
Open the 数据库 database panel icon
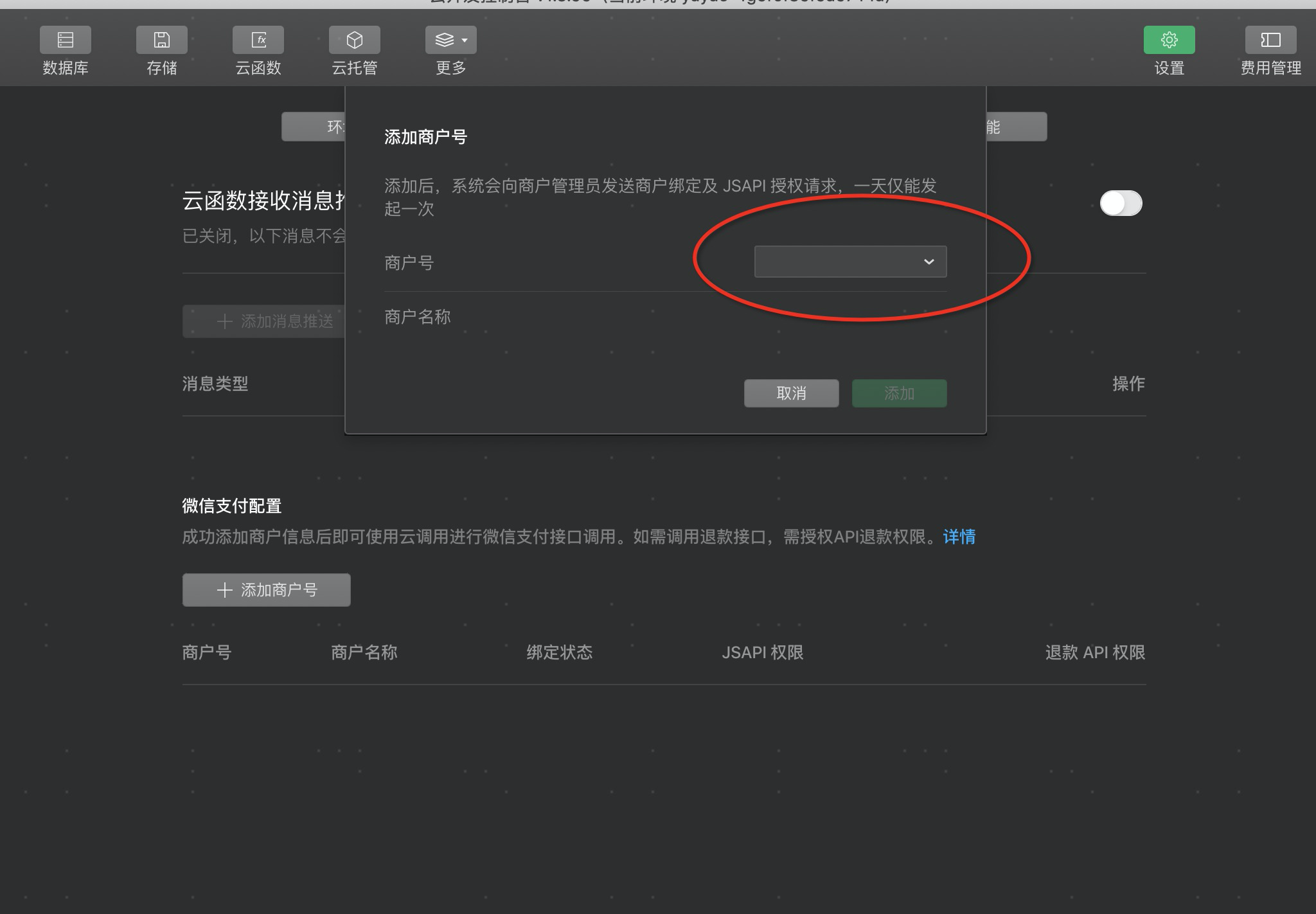click(65, 40)
